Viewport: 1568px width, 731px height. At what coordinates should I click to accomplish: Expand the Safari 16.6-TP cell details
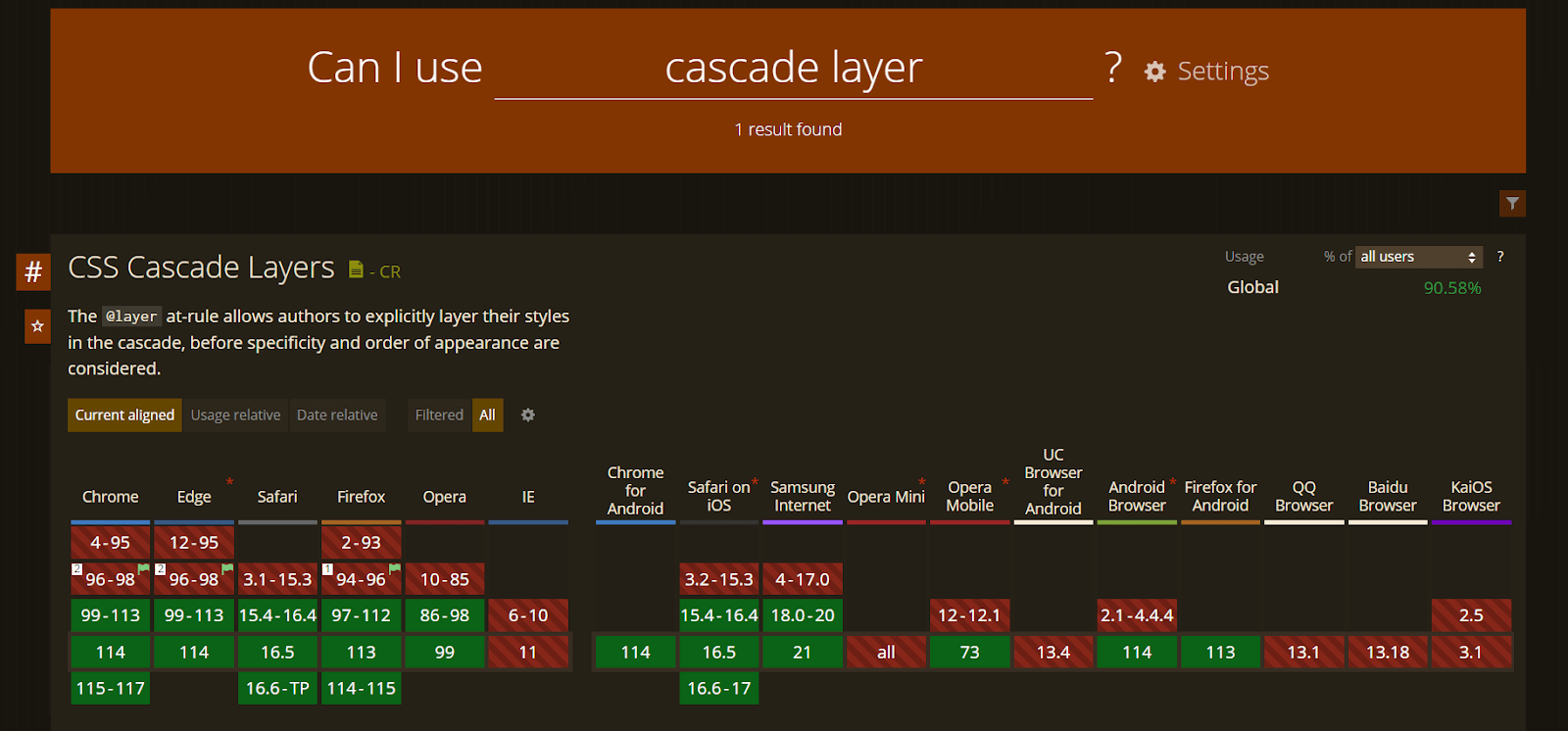point(277,688)
